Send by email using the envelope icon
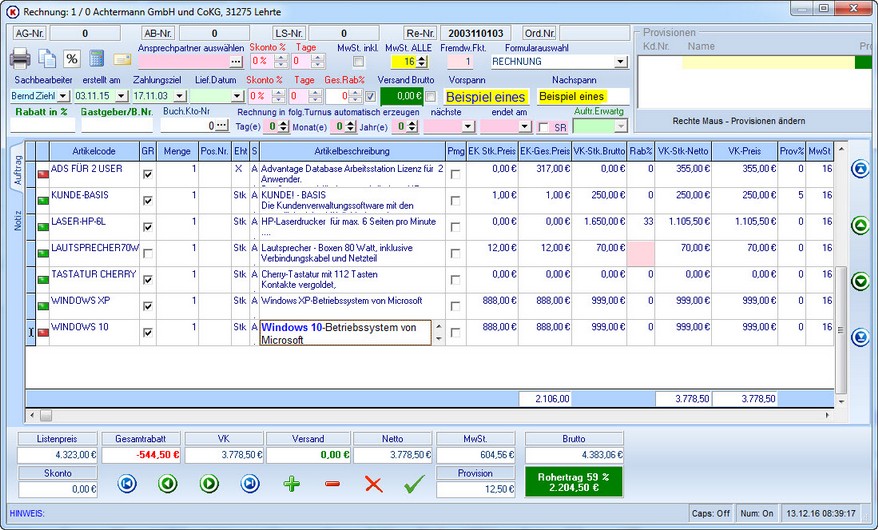 [x=122, y=59]
